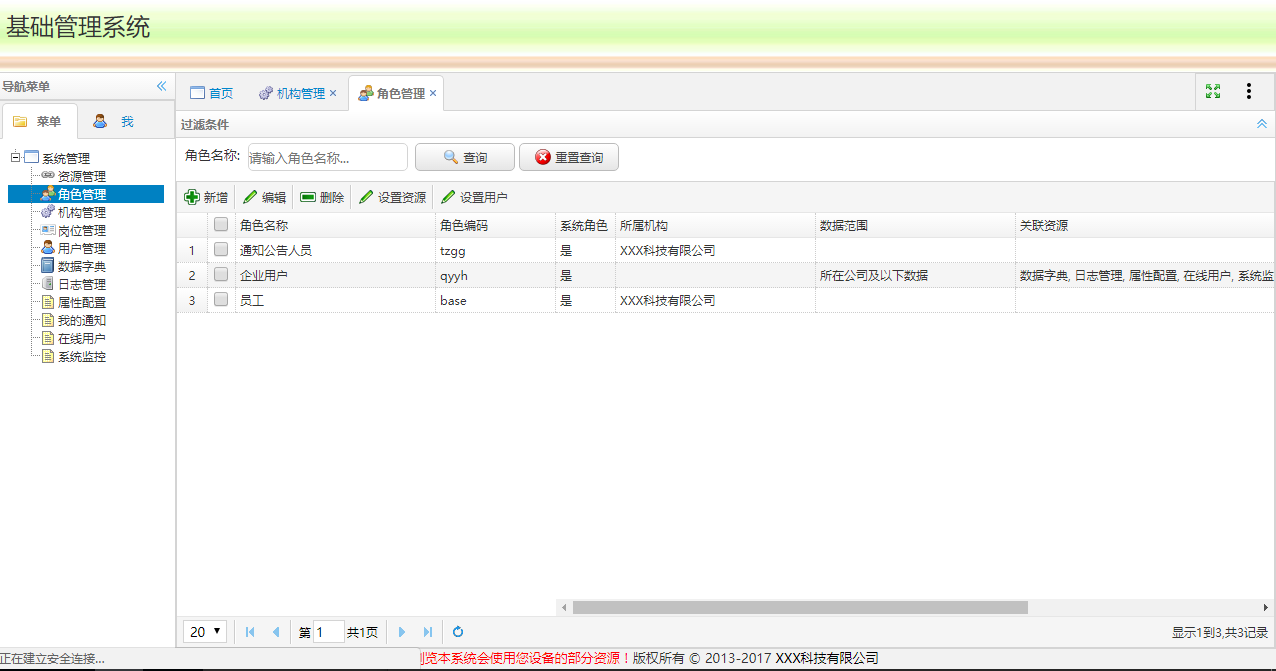Go to the next page
The image size is (1276, 671).
tap(402, 632)
